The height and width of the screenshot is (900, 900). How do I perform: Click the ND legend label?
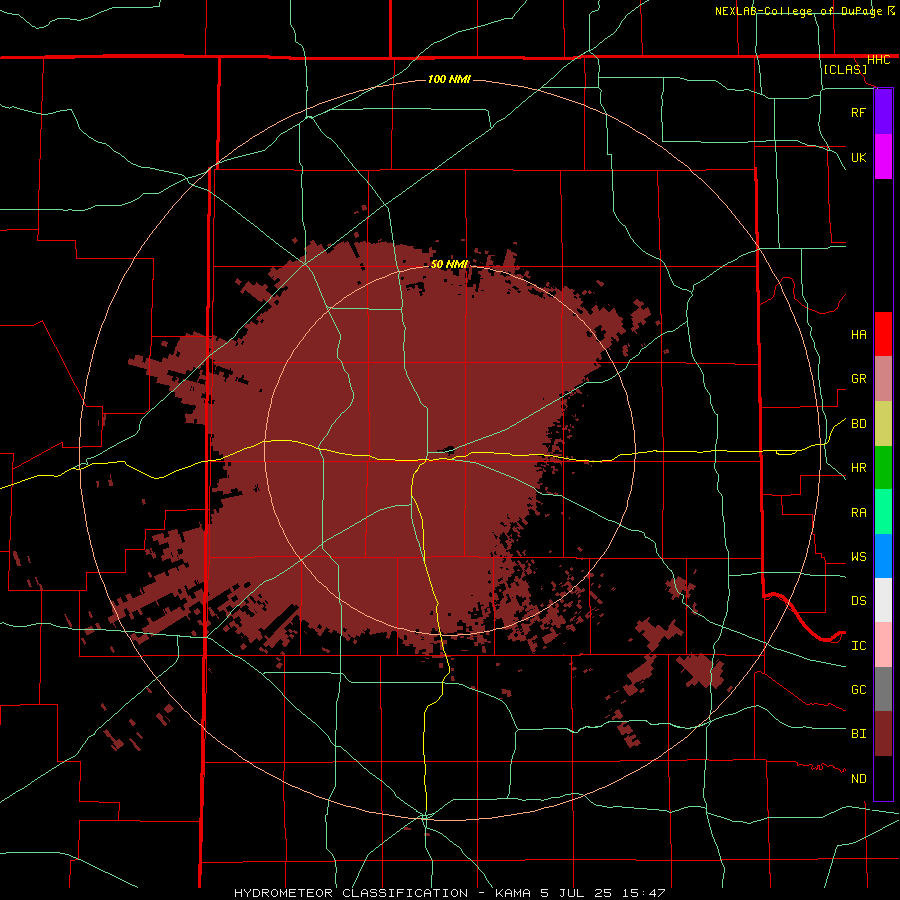[858, 779]
